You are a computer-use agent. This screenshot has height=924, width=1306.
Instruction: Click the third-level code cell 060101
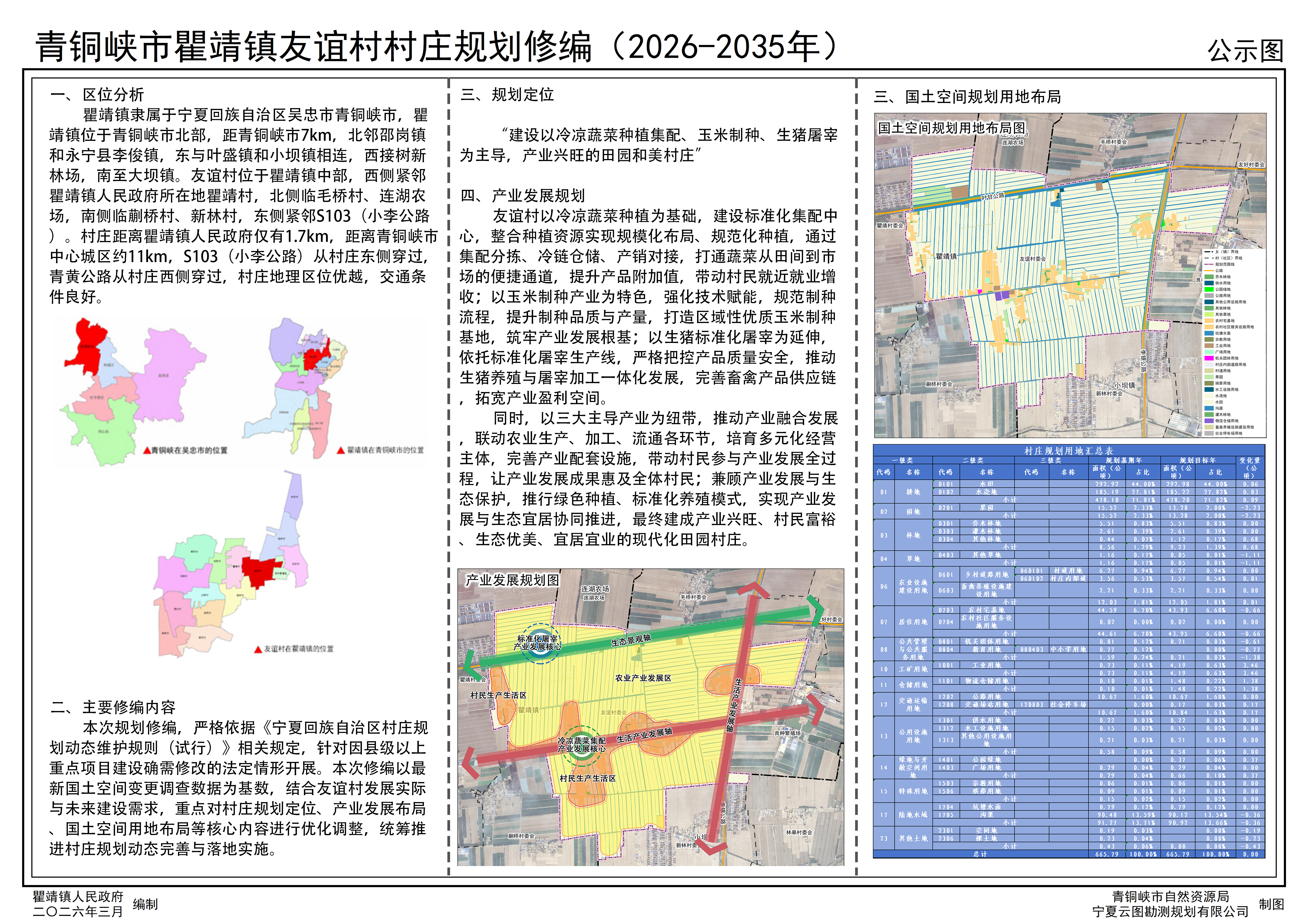point(1032,571)
